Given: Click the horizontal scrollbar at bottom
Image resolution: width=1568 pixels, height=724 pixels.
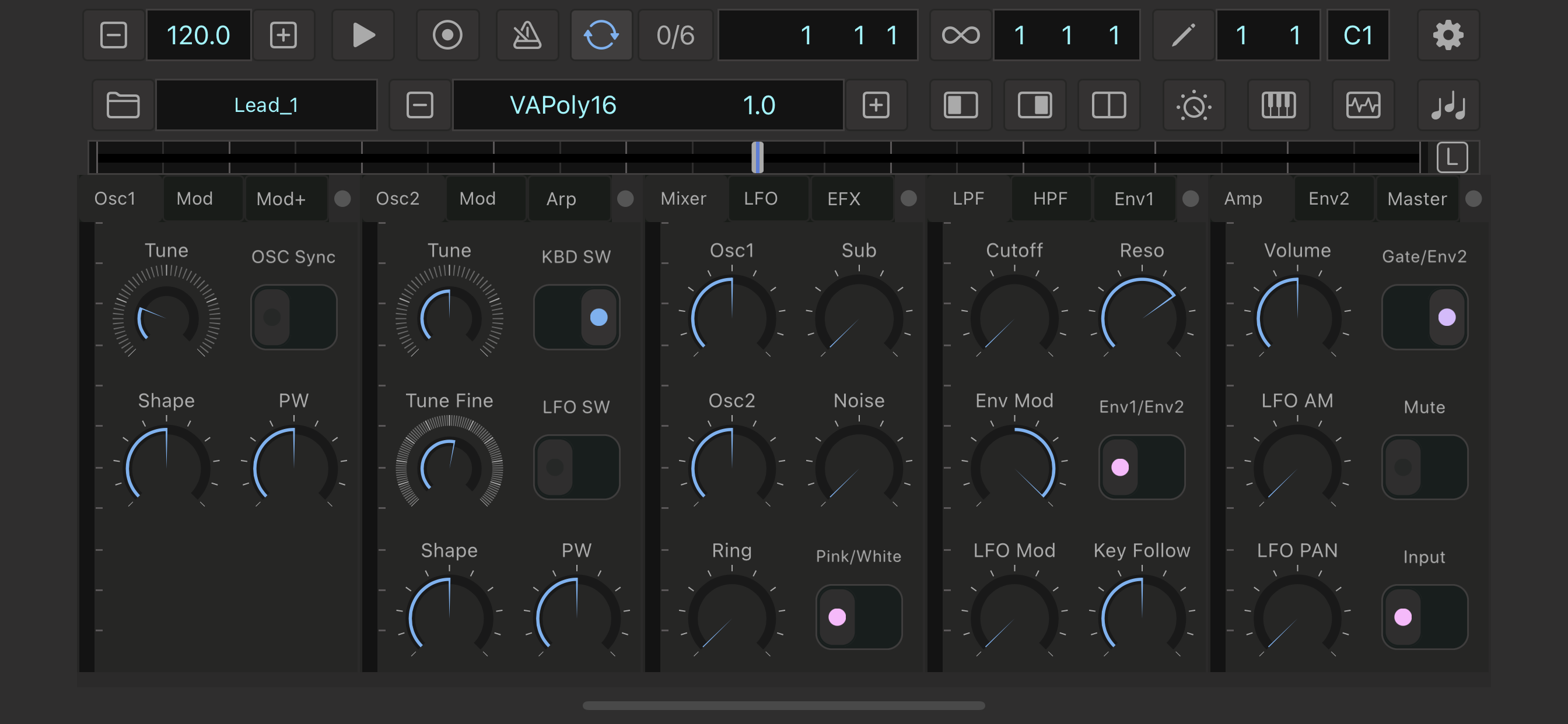Looking at the screenshot, I should click(783, 705).
